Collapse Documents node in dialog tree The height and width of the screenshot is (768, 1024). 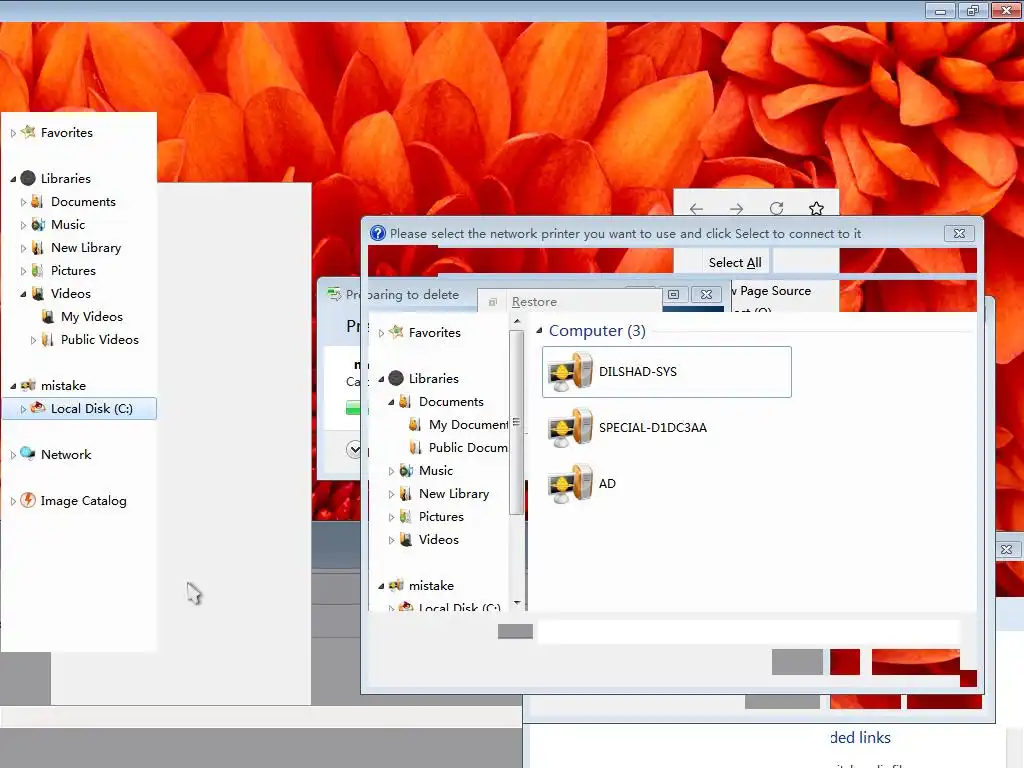point(391,402)
